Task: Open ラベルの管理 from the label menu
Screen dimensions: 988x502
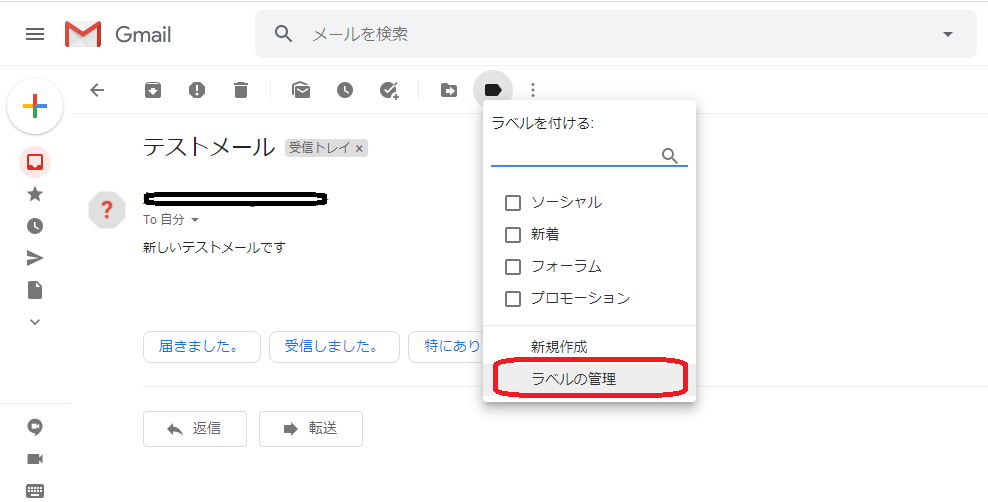Action: [x=573, y=379]
